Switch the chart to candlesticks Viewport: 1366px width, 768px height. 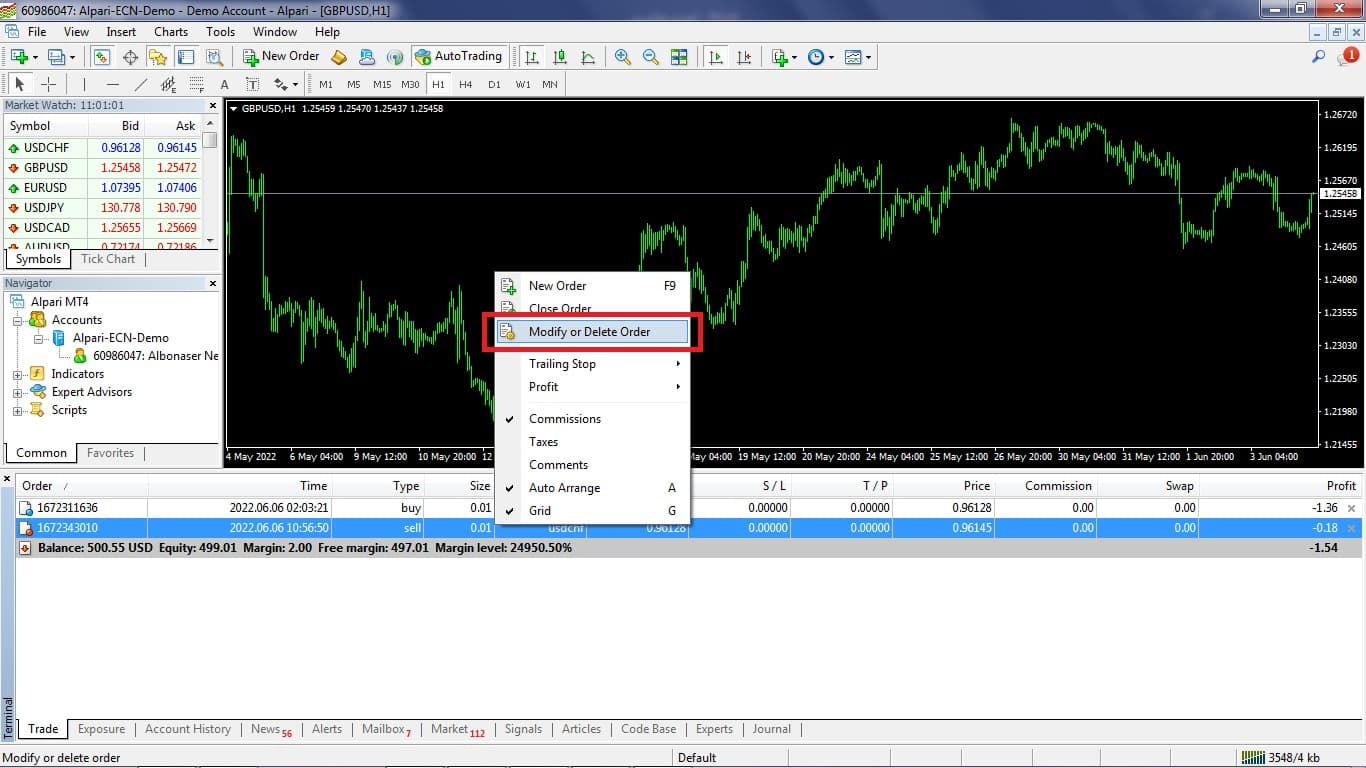pos(560,57)
